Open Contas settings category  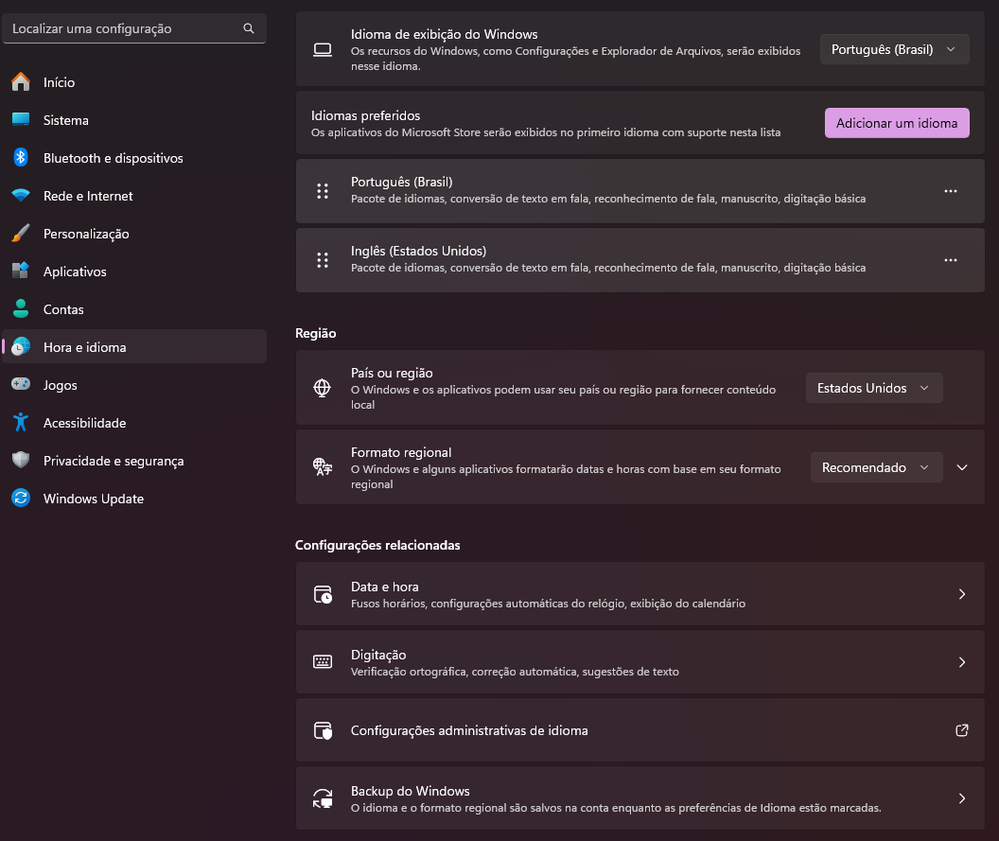point(134,309)
